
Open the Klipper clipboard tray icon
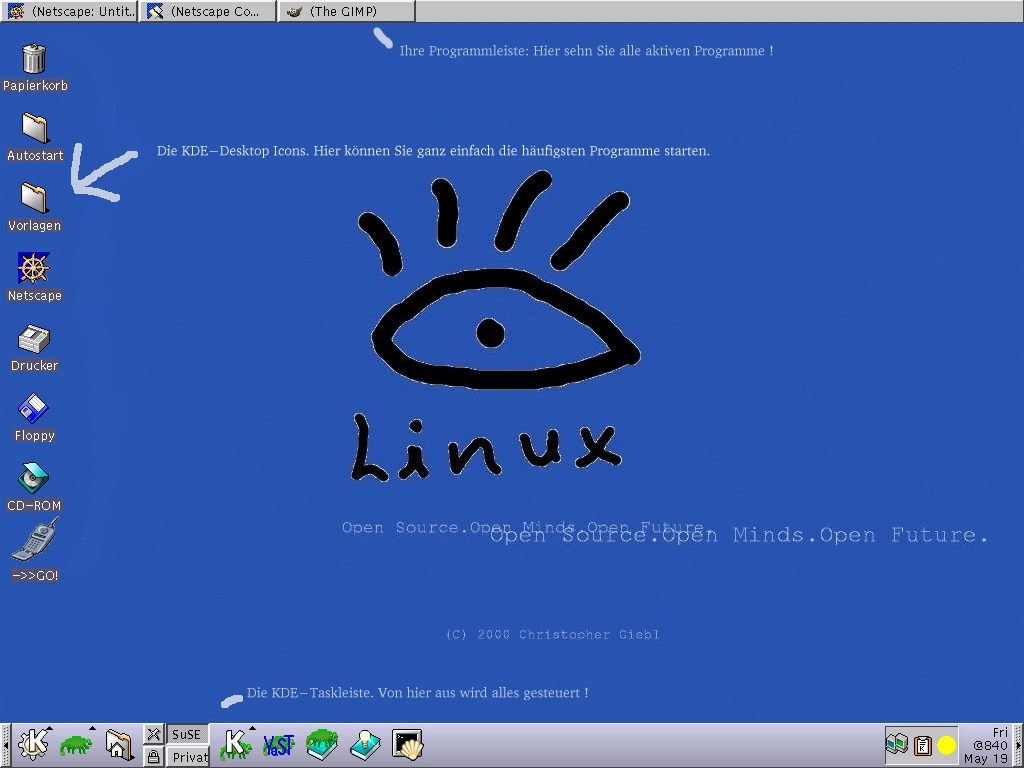(922, 745)
